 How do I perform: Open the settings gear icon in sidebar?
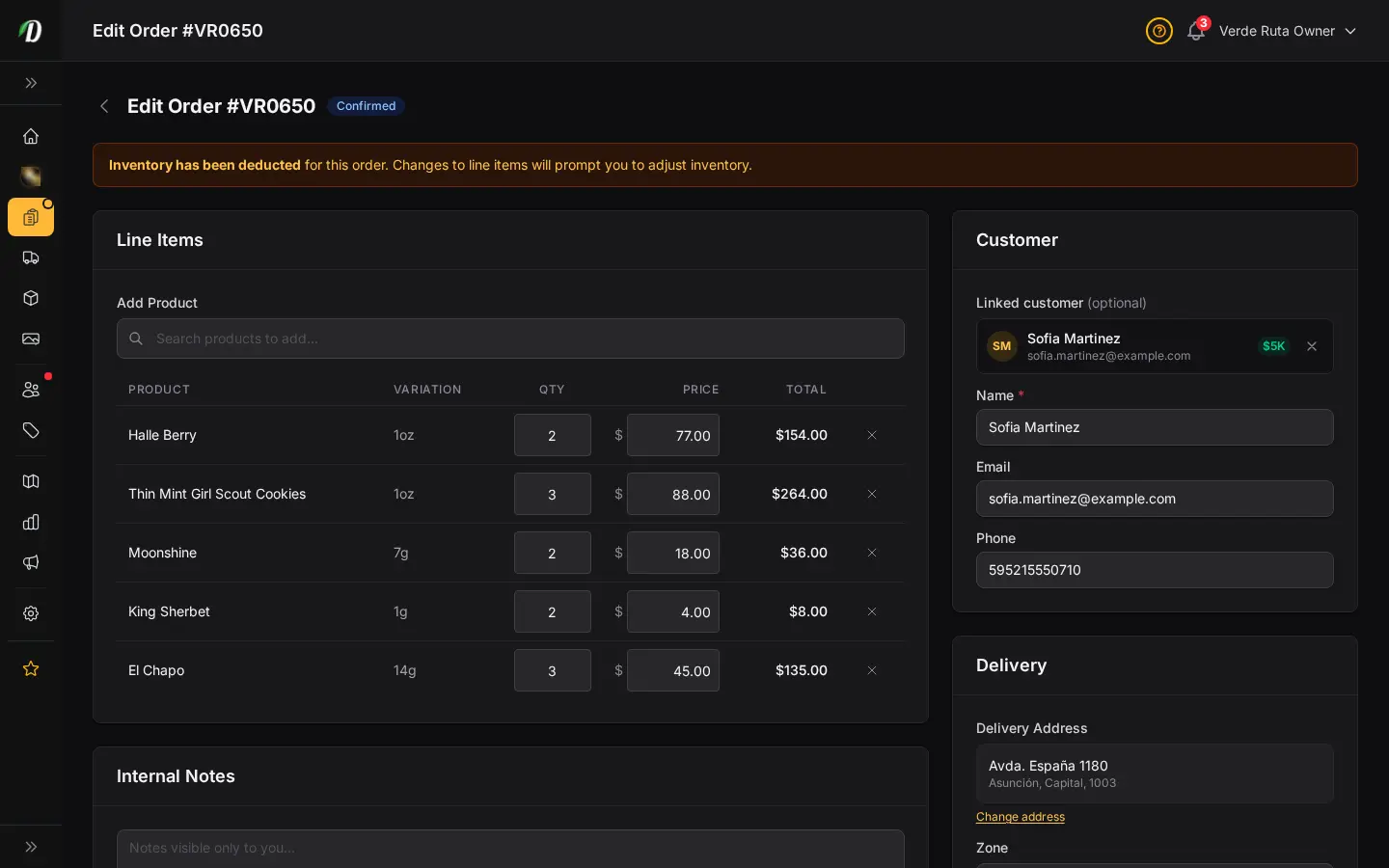pyautogui.click(x=31, y=613)
